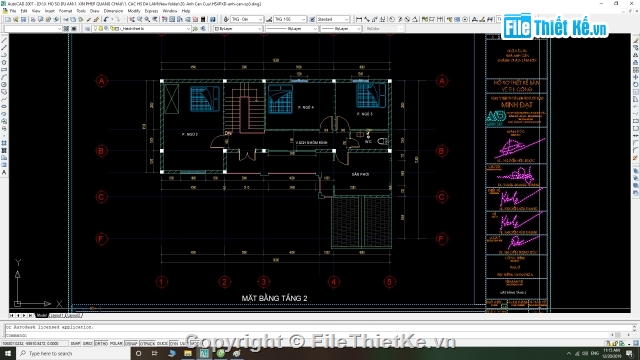Select the Angular dimension tool

[x=415, y=19]
